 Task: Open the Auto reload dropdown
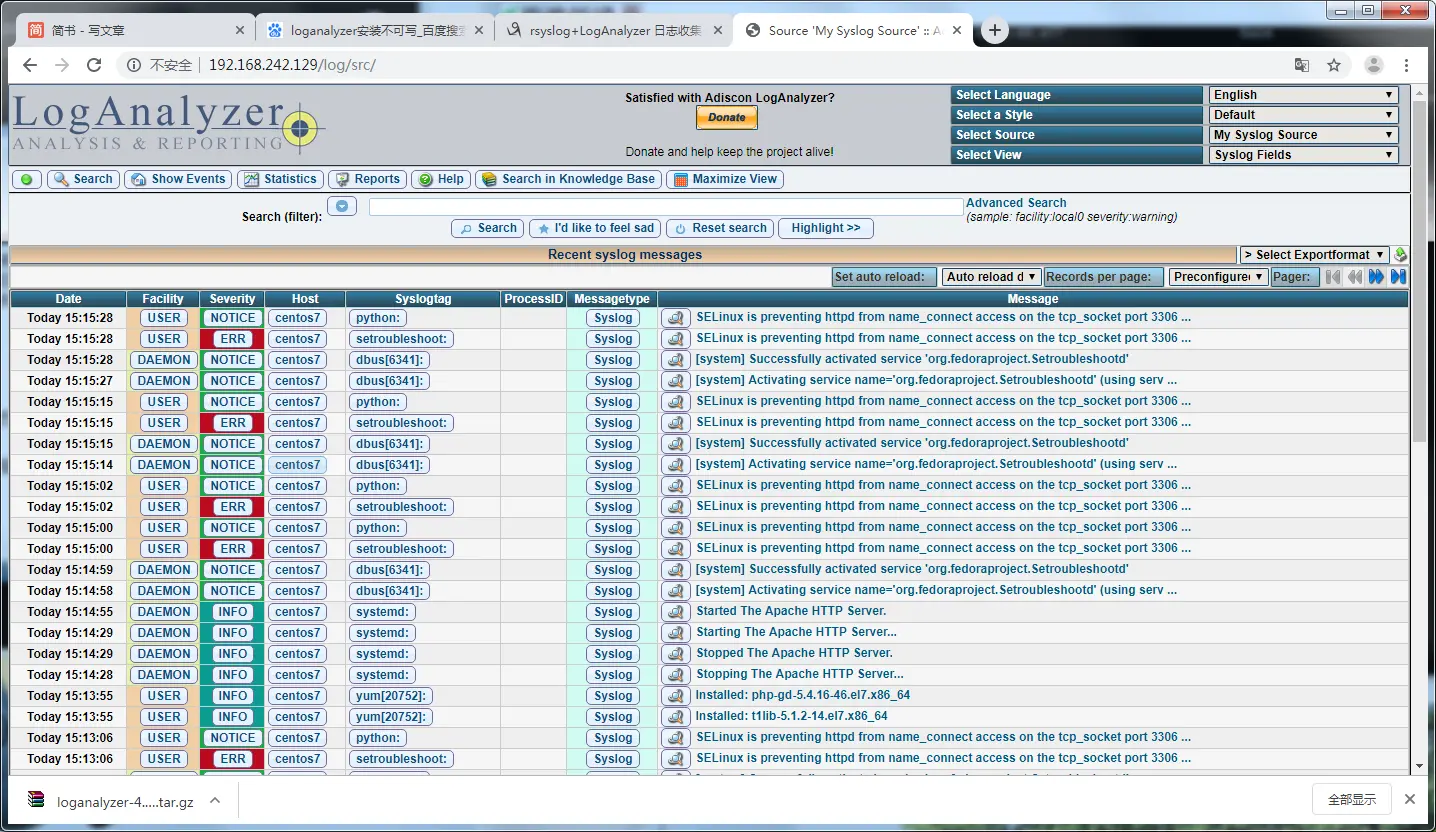pyautogui.click(x=992, y=277)
